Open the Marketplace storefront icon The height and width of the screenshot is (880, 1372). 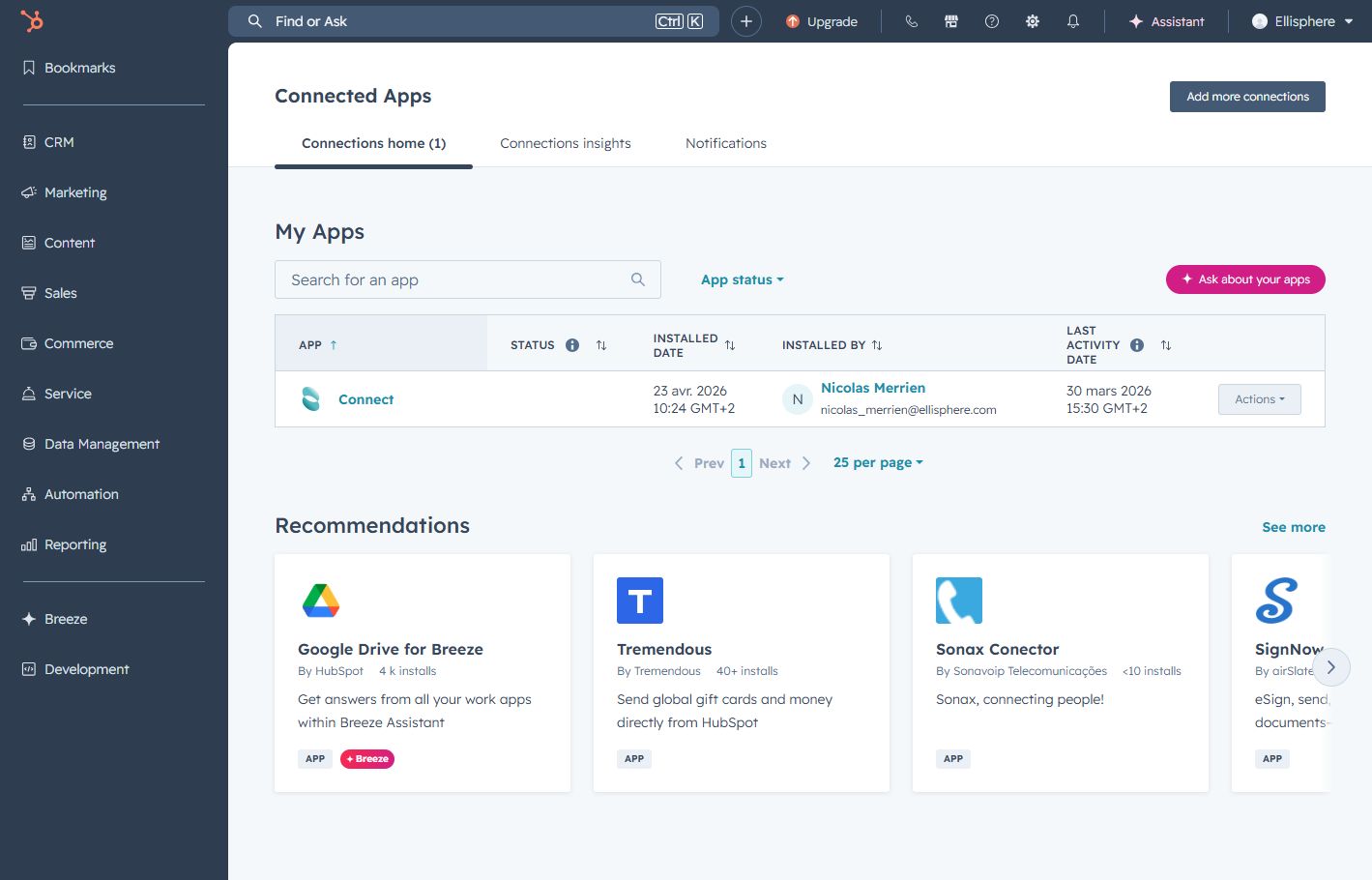(951, 21)
